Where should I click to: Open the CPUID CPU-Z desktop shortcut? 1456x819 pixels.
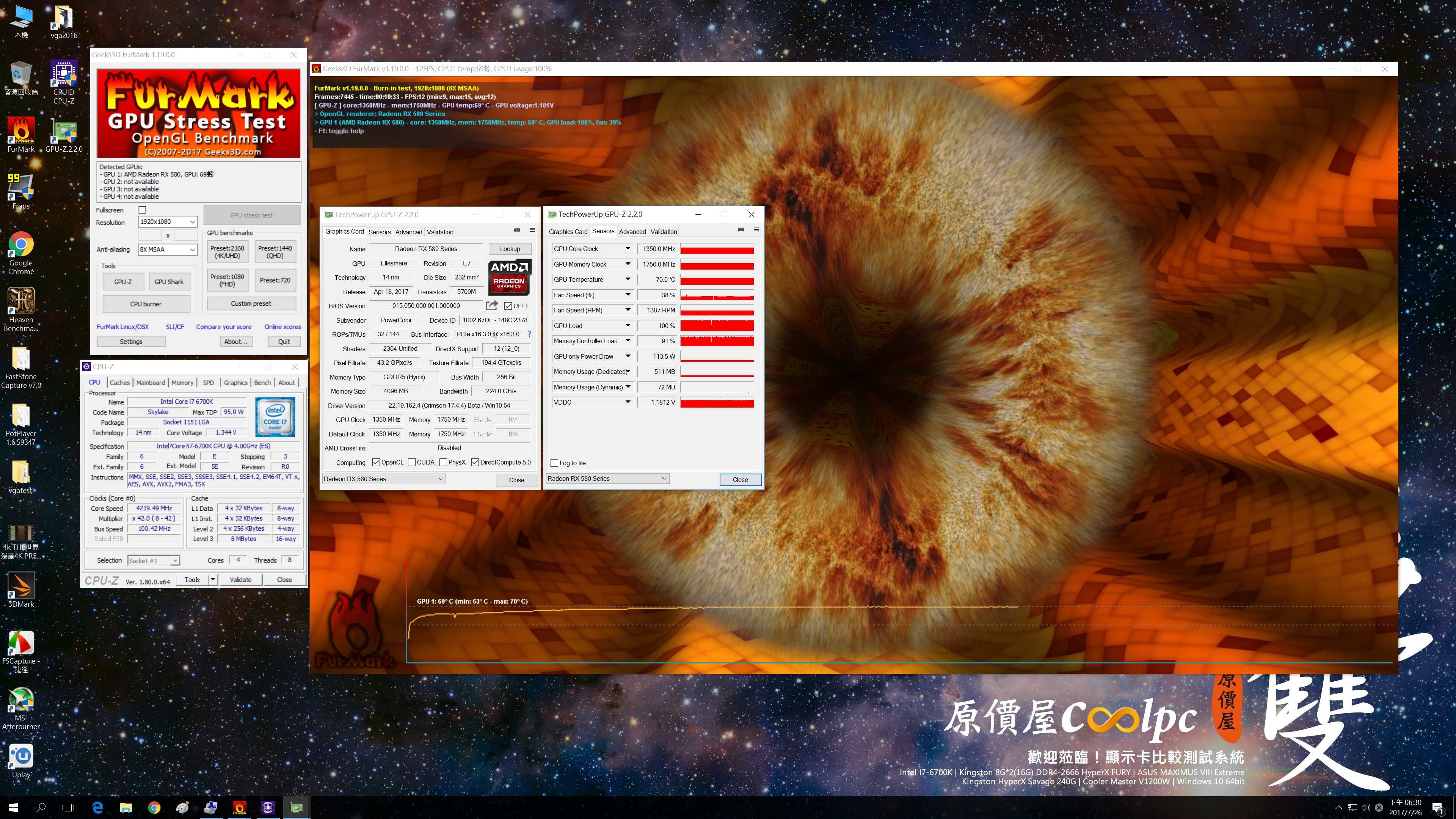(64, 82)
